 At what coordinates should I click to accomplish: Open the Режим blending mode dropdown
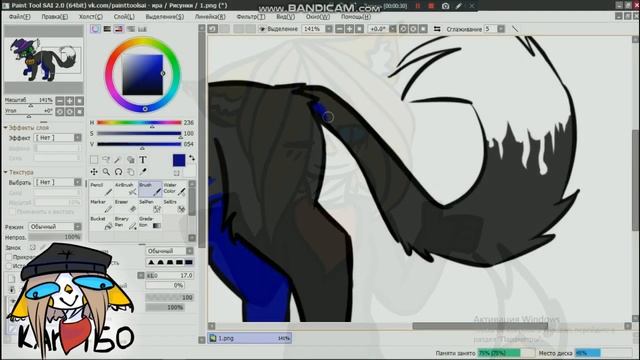click(x=55, y=227)
